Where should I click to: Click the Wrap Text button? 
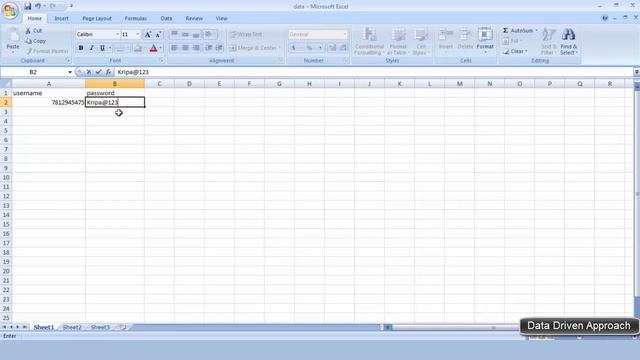coord(246,34)
